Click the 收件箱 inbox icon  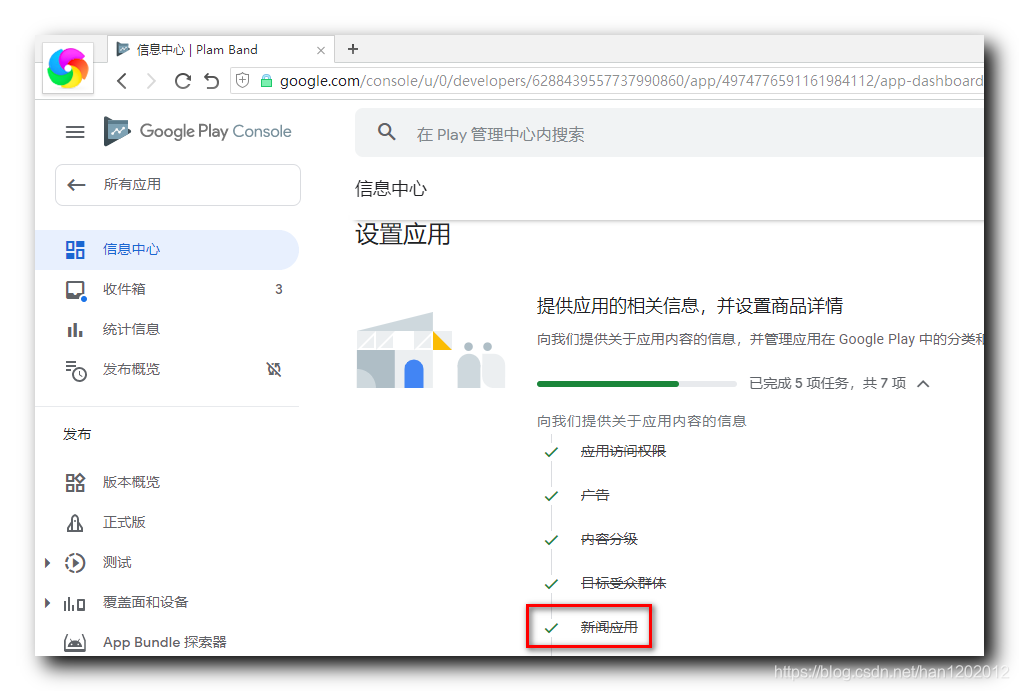pos(75,290)
